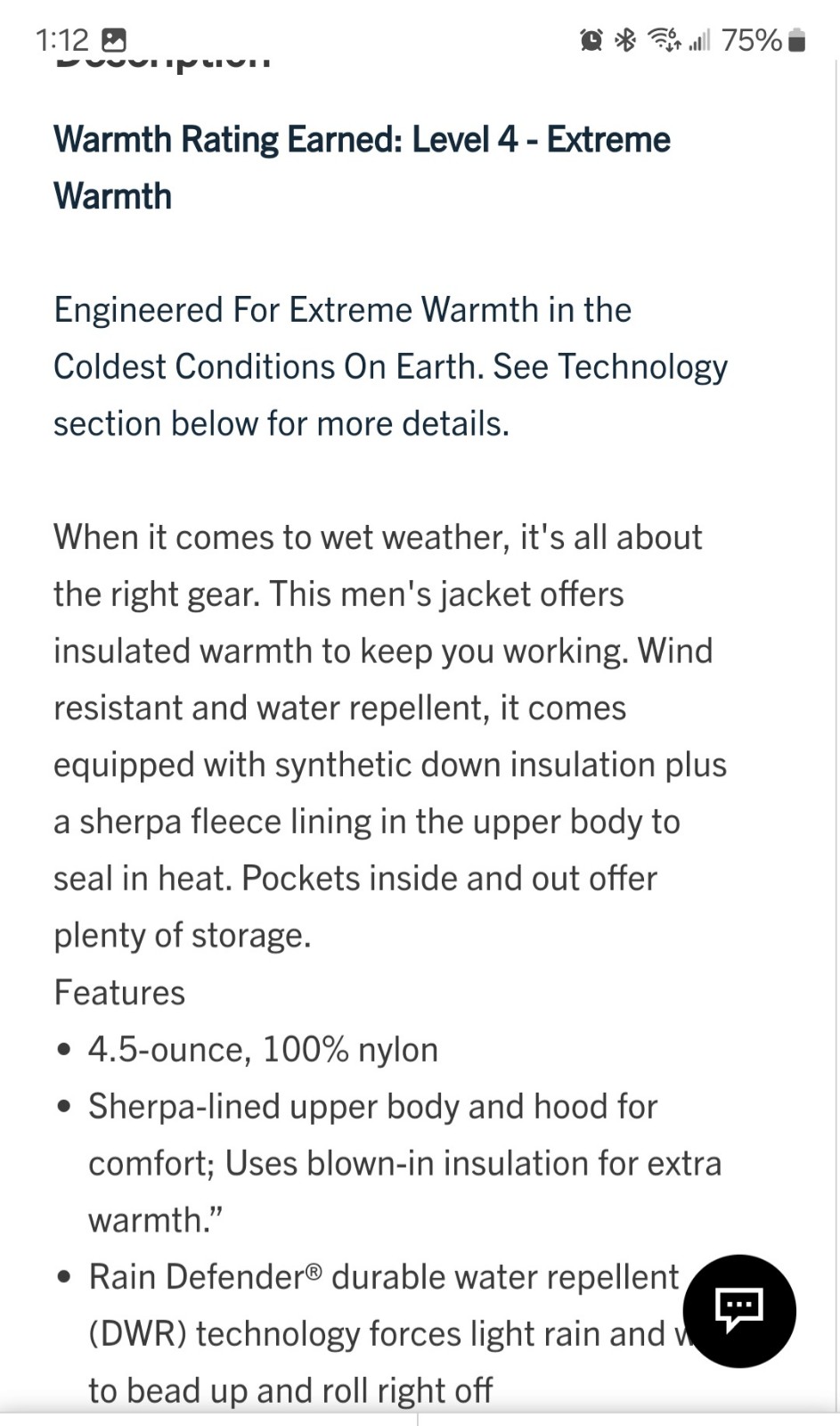The width and height of the screenshot is (840, 1426).
Task: Click 'Pockets inside and out offer' sentence
Action: (x=355, y=906)
